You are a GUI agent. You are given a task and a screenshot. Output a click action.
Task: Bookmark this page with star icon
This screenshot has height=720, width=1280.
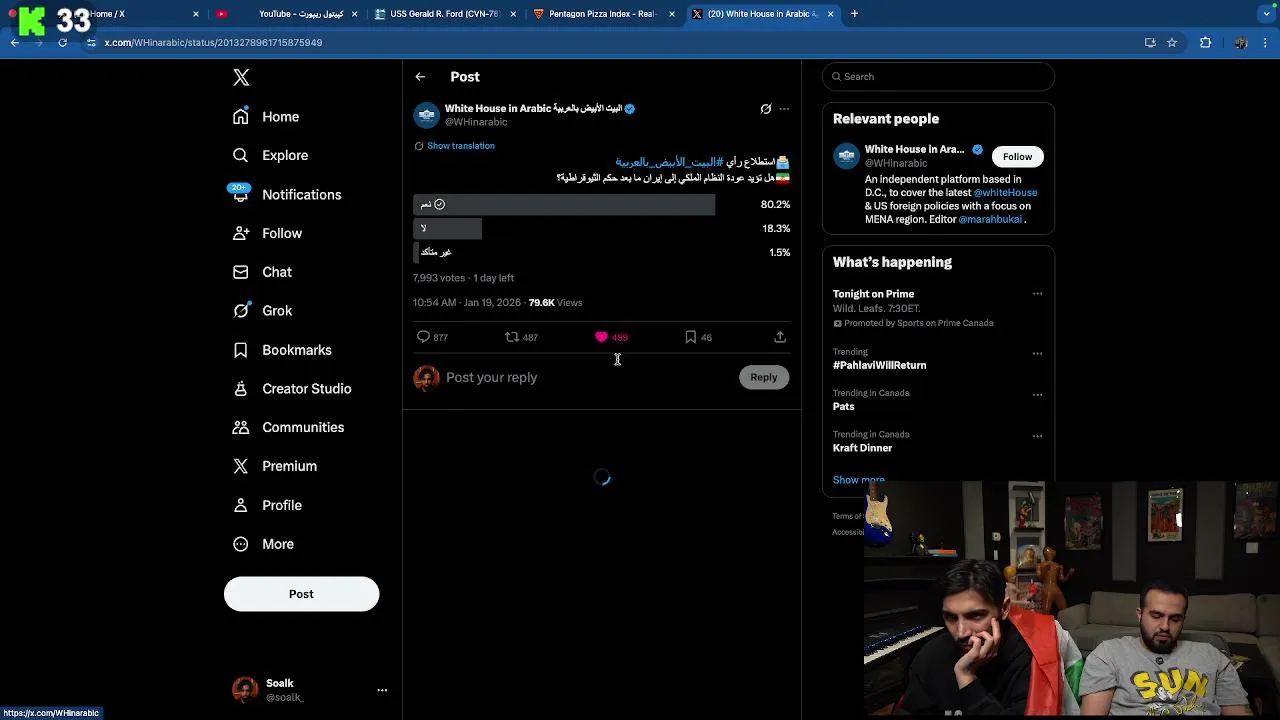coord(1172,43)
